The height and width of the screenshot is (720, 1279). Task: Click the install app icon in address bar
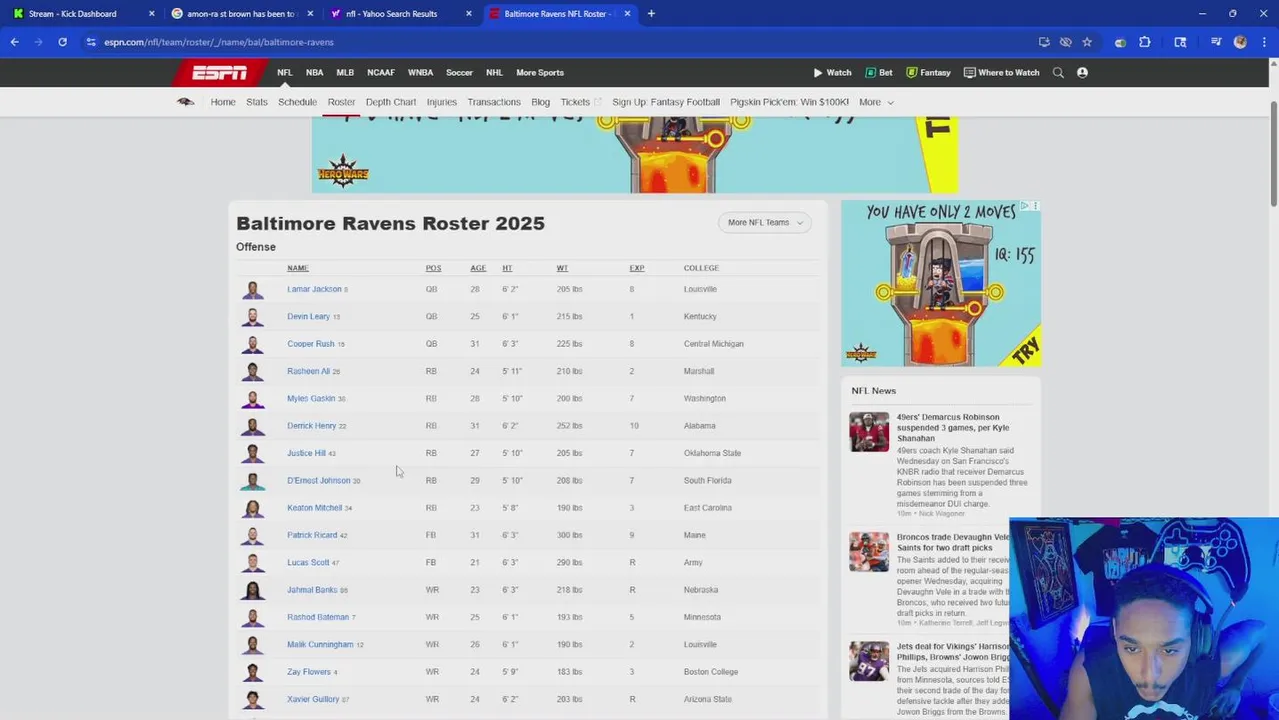pos(1044,42)
